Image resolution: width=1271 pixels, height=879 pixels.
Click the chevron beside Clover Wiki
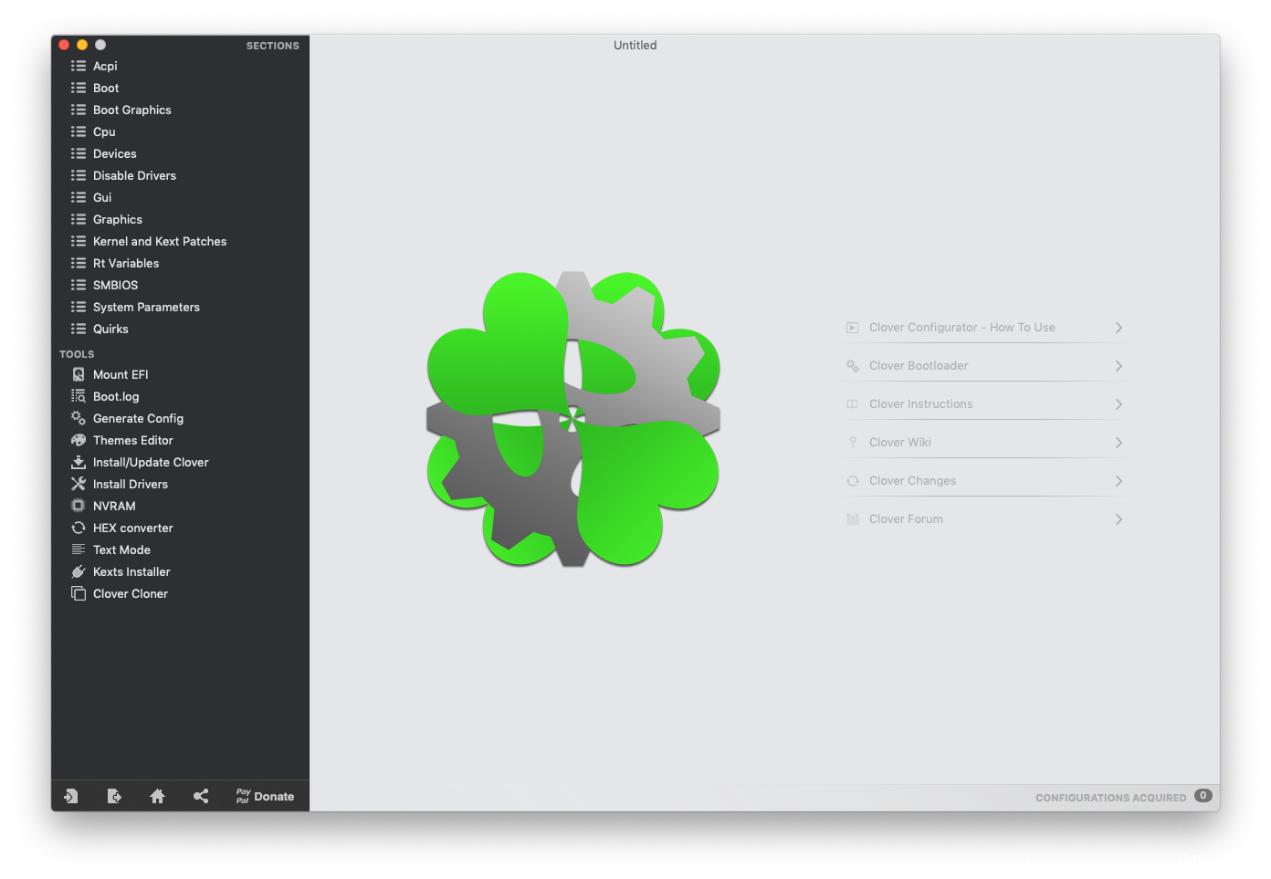click(1119, 442)
